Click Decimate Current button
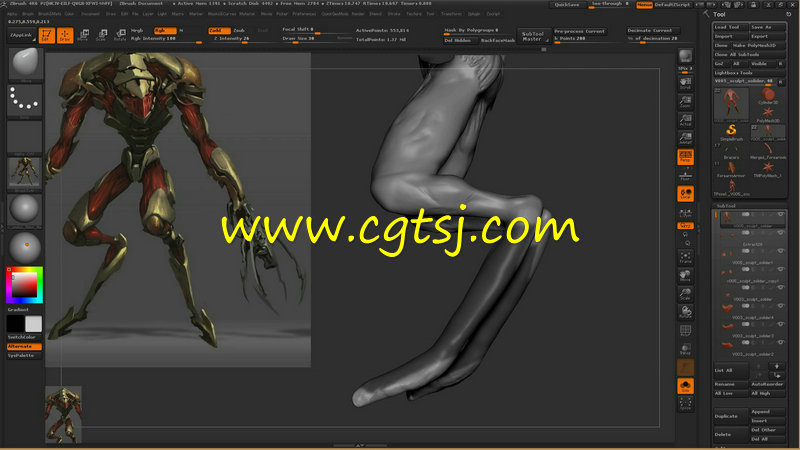This screenshot has width=800, height=450. click(x=653, y=31)
